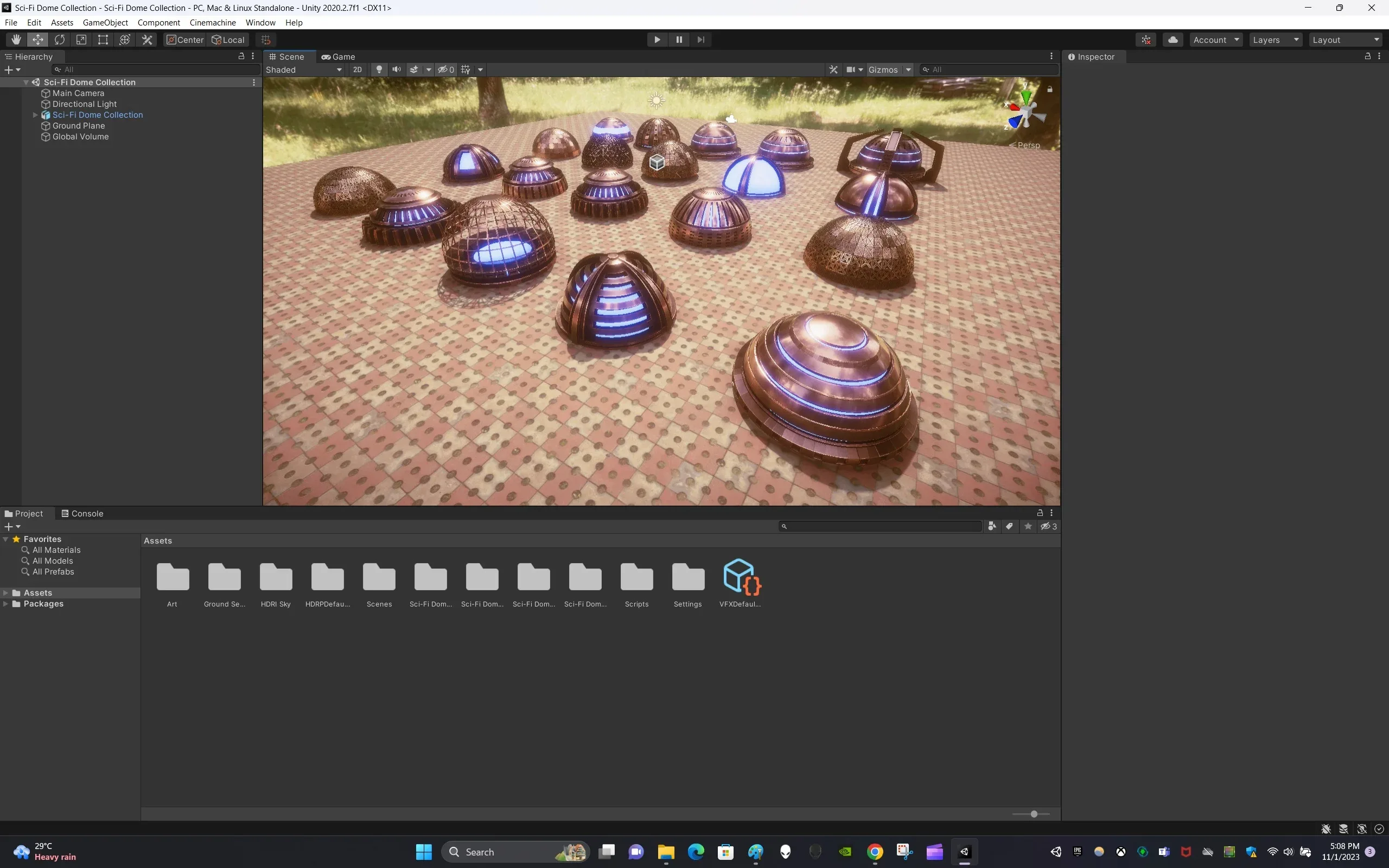
Task: Open the Layout dropdown
Action: (x=1346, y=40)
